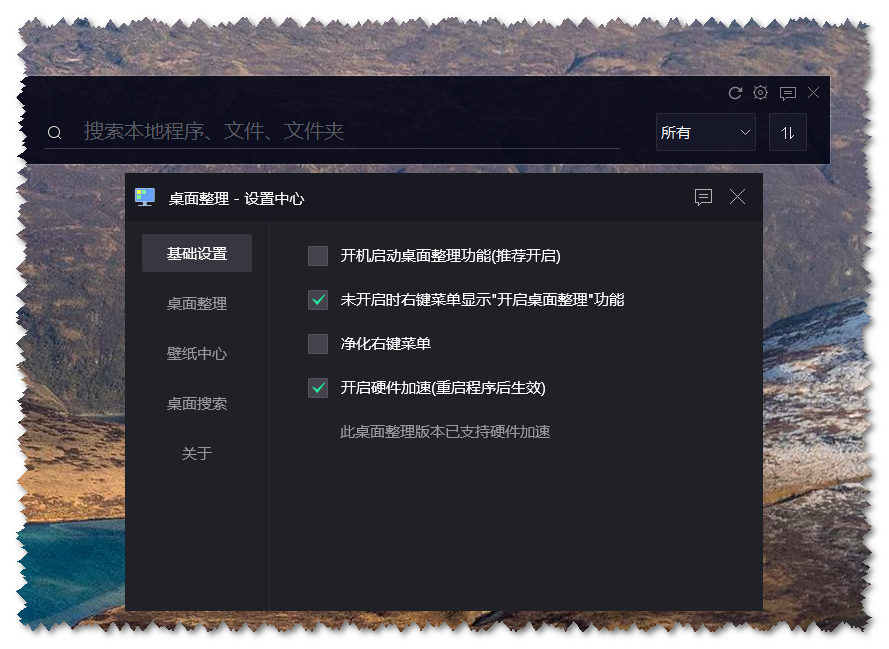Go to the 桌面搜索 settings tab

(197, 404)
